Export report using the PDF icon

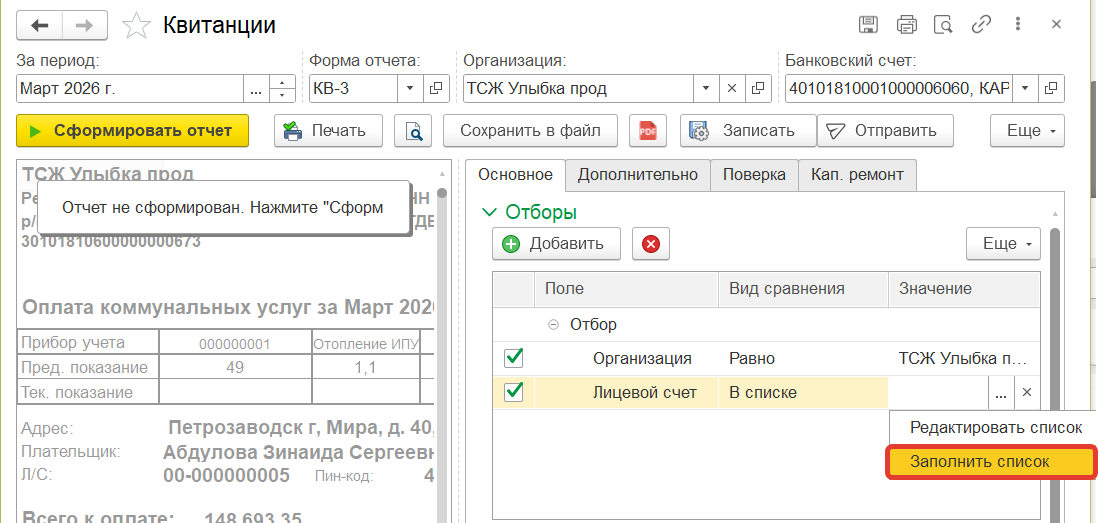tap(647, 130)
